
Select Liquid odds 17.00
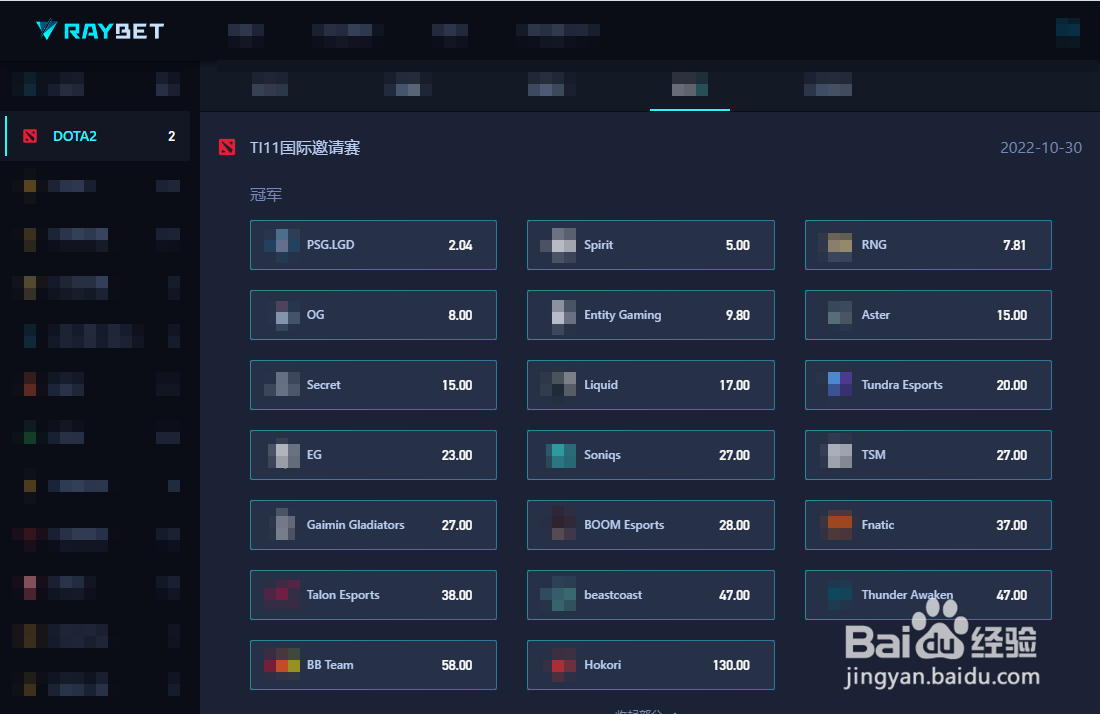pyautogui.click(x=650, y=385)
